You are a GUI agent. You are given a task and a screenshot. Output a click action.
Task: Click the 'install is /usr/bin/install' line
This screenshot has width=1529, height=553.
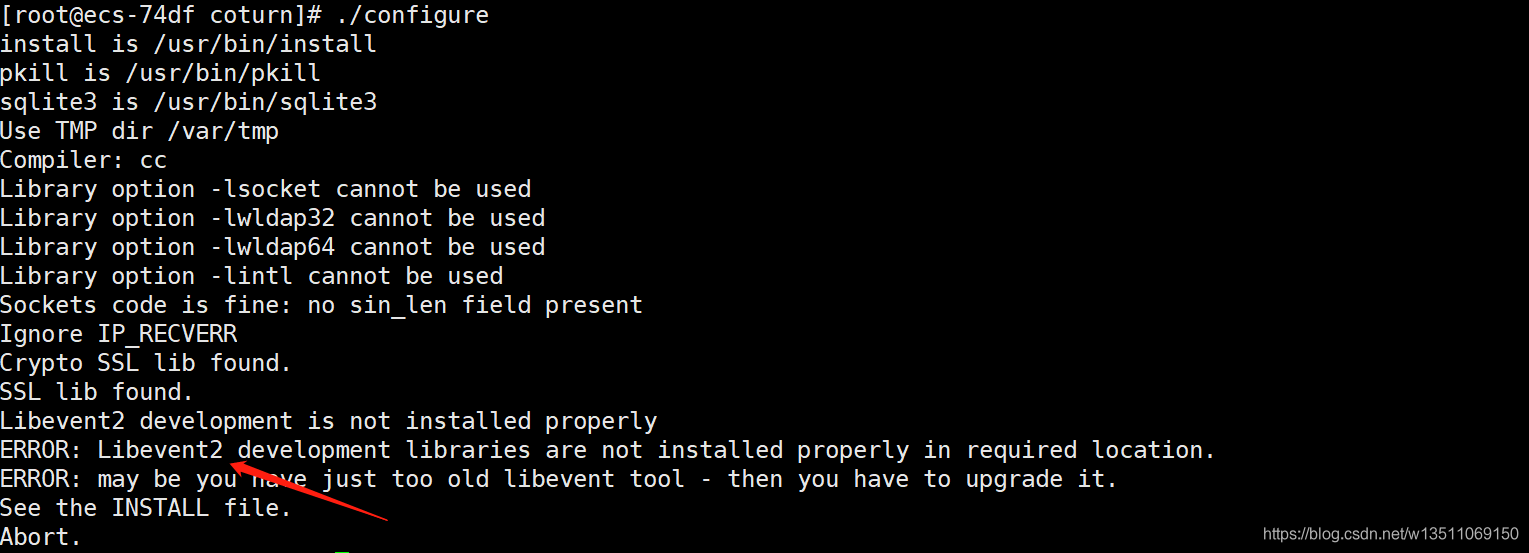click(x=188, y=44)
